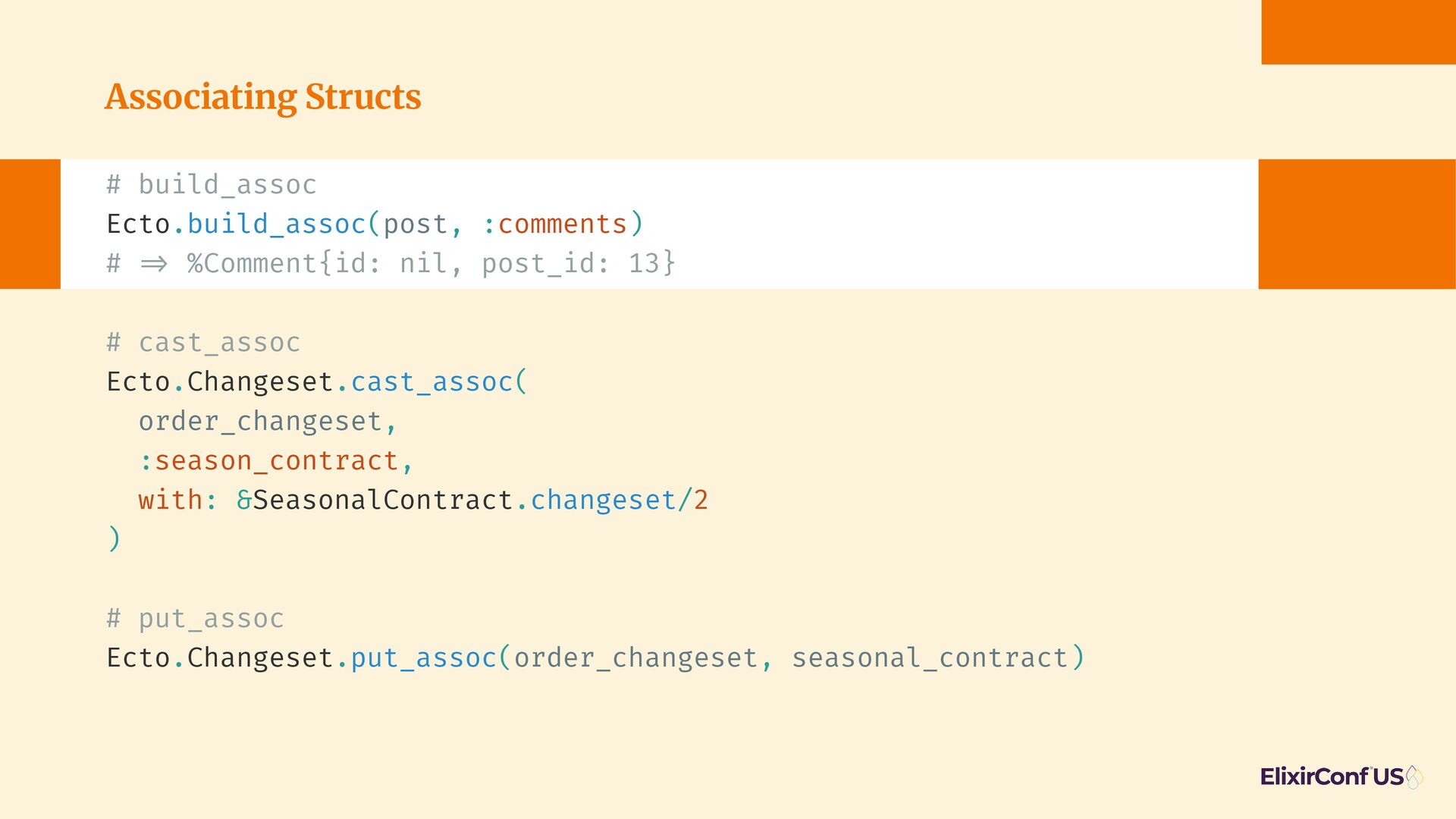
Task: Click the ElixirConf US logo
Action: (1341, 777)
